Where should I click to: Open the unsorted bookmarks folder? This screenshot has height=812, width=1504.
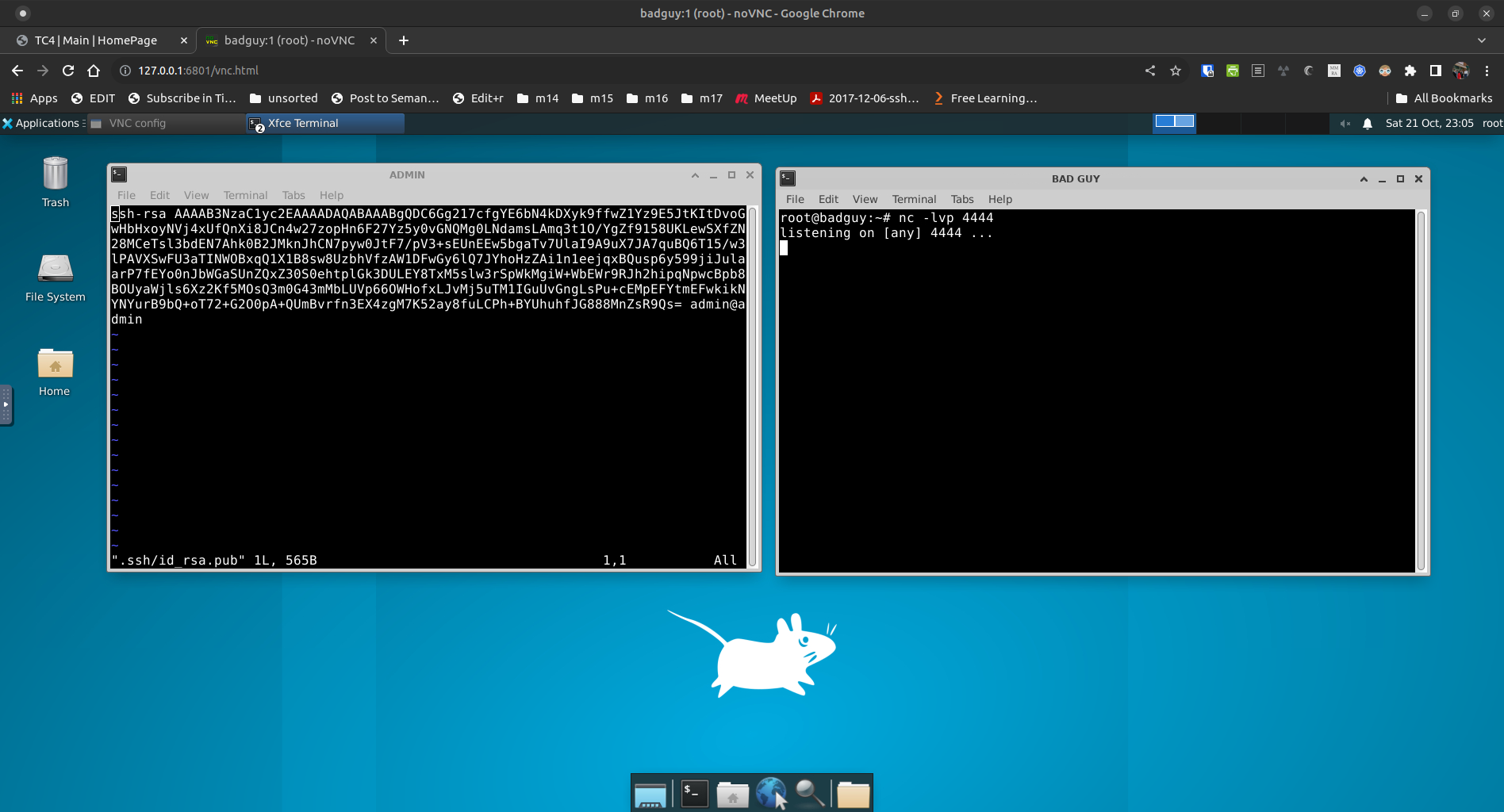point(283,98)
